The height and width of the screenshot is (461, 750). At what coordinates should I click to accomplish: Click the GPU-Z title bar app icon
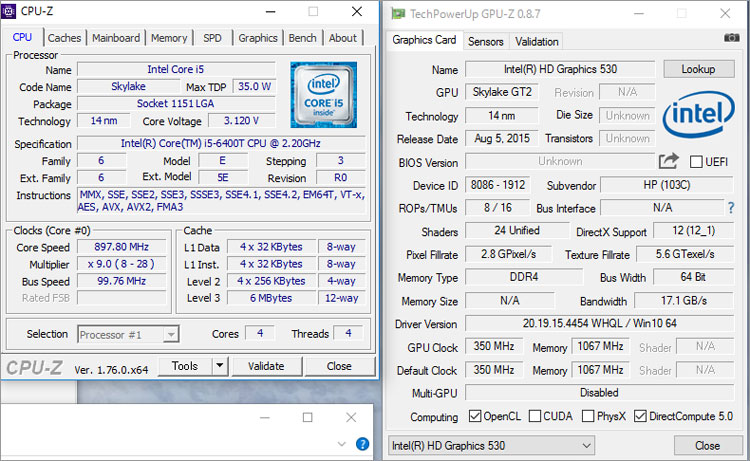coord(397,13)
